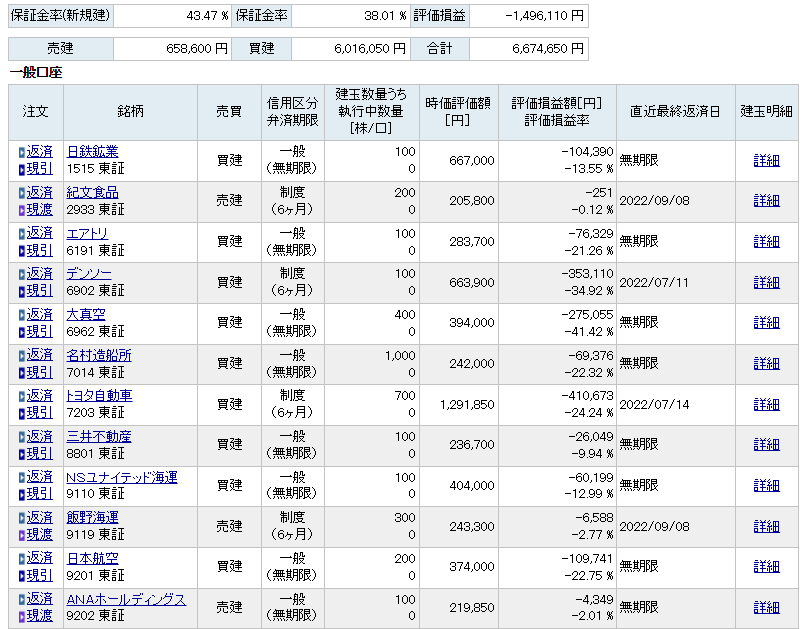Open the トヨタ自動車 stock page link
The image size is (803, 629).
coord(99,396)
